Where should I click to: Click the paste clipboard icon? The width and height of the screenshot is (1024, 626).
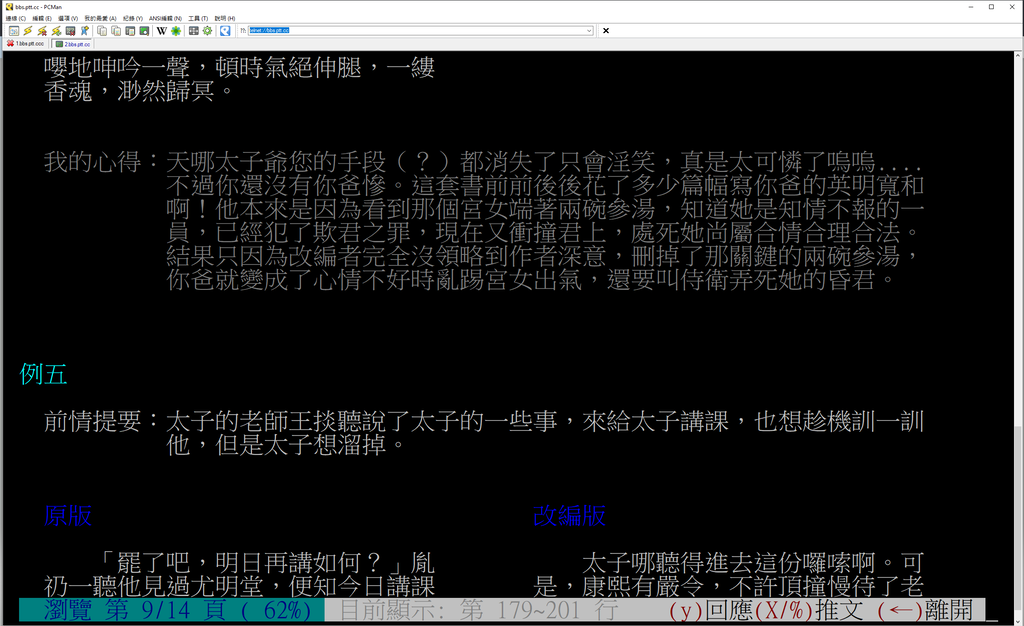click(x=130, y=31)
